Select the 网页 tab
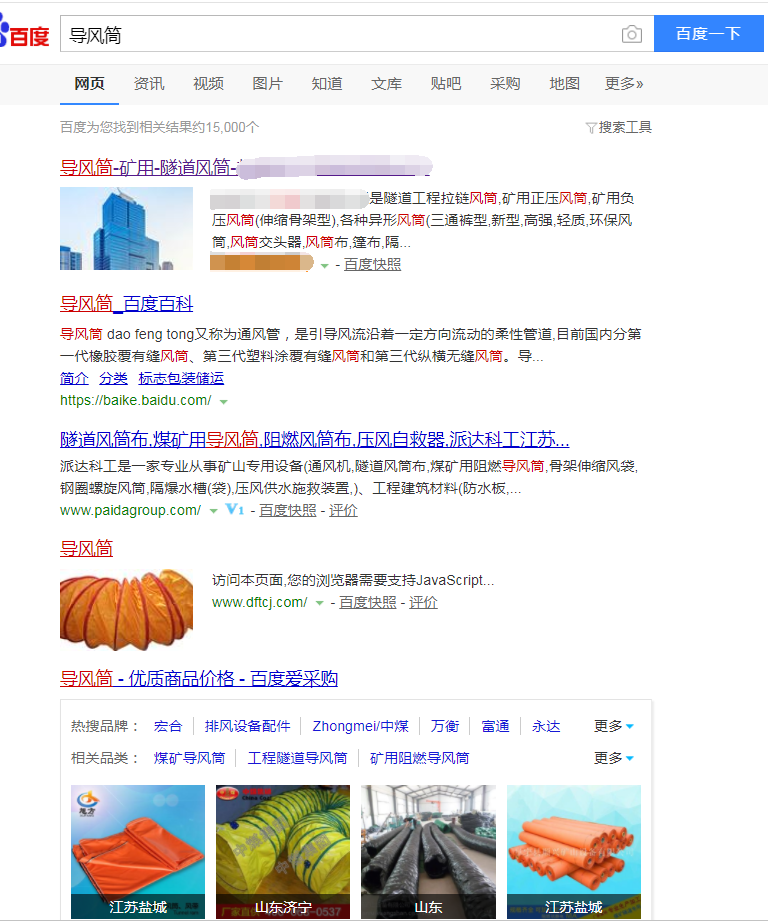This screenshot has height=922, width=768. [x=89, y=83]
